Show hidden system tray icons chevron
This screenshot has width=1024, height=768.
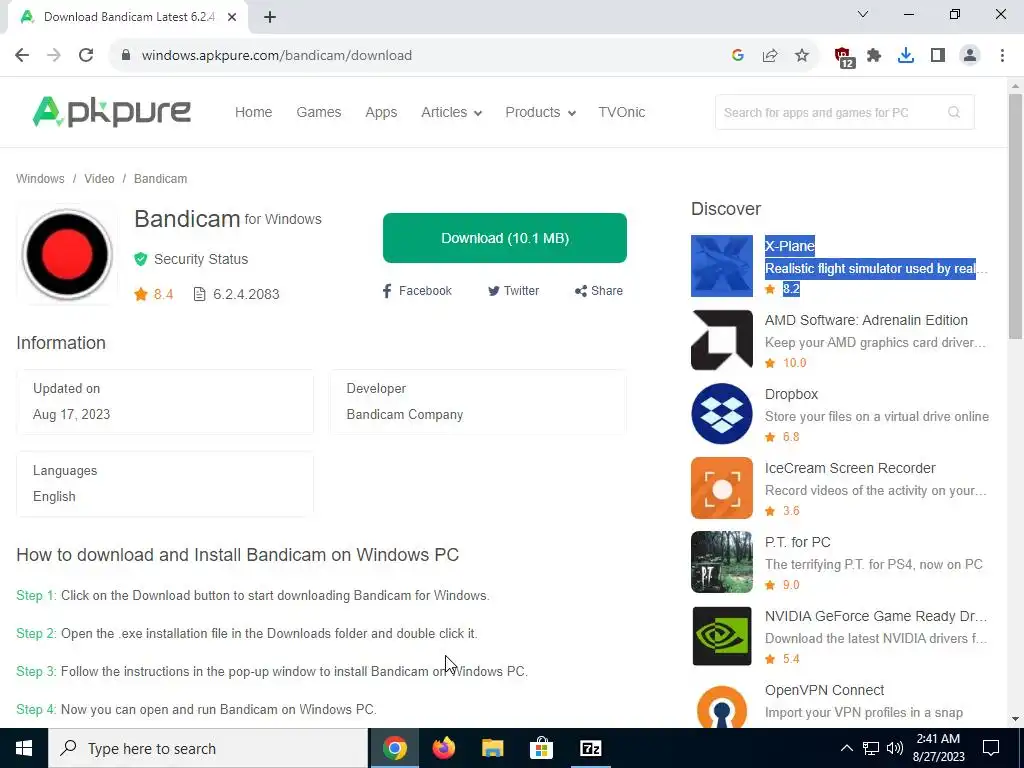846,748
